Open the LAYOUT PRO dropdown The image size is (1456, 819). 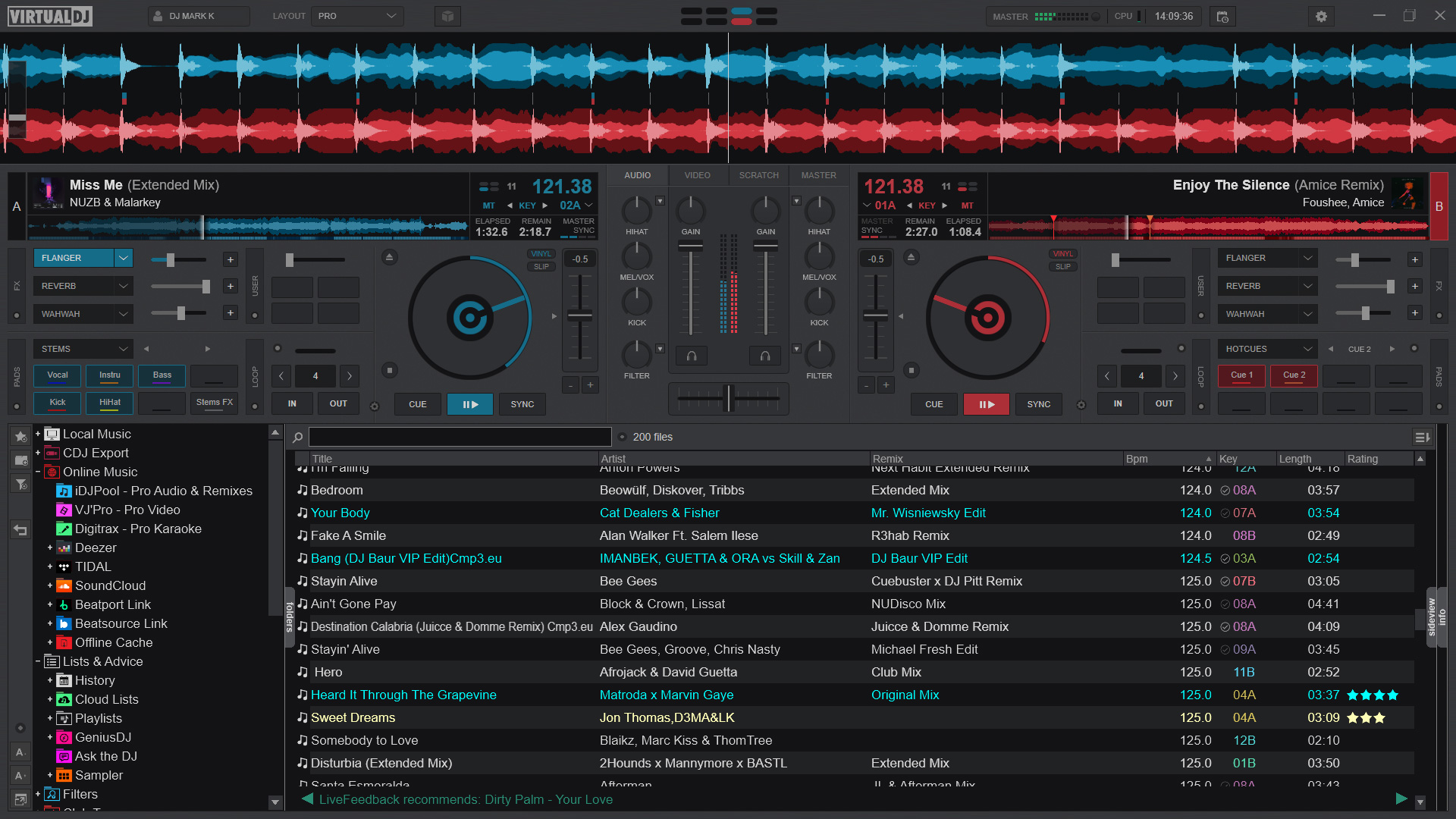click(x=357, y=16)
